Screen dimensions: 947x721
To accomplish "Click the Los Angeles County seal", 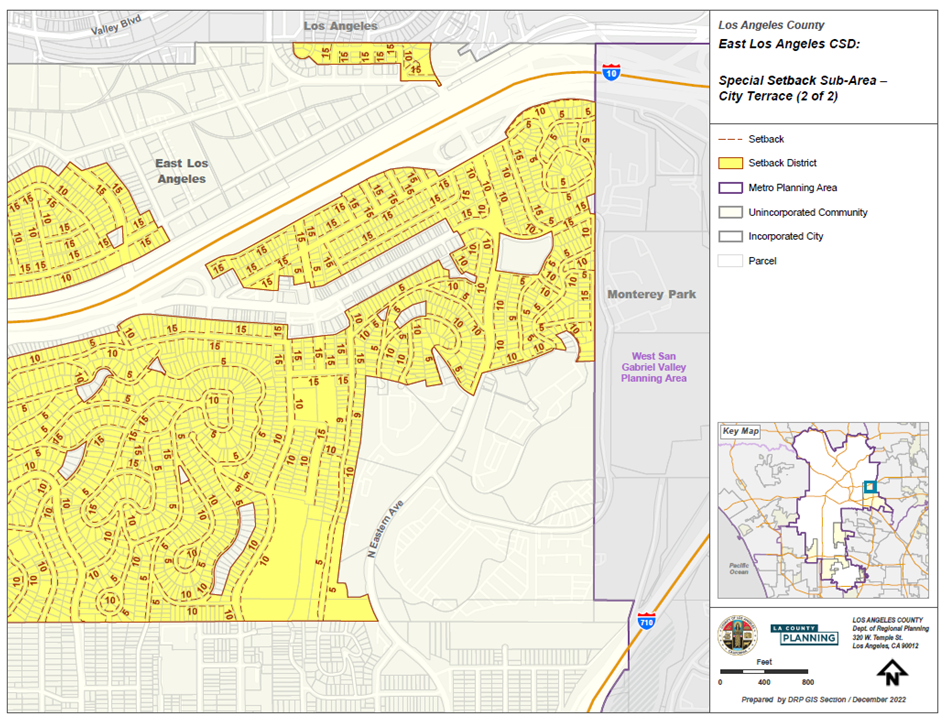I will click(738, 636).
